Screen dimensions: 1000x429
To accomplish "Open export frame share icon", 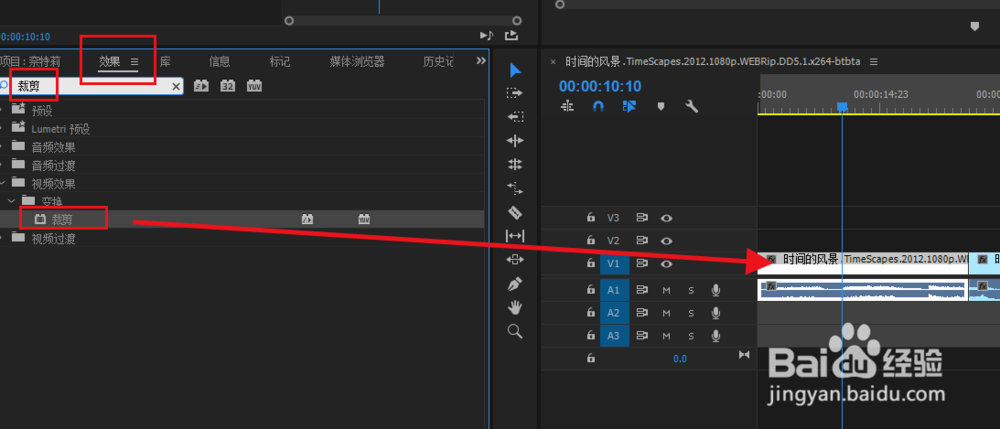I will [511, 36].
